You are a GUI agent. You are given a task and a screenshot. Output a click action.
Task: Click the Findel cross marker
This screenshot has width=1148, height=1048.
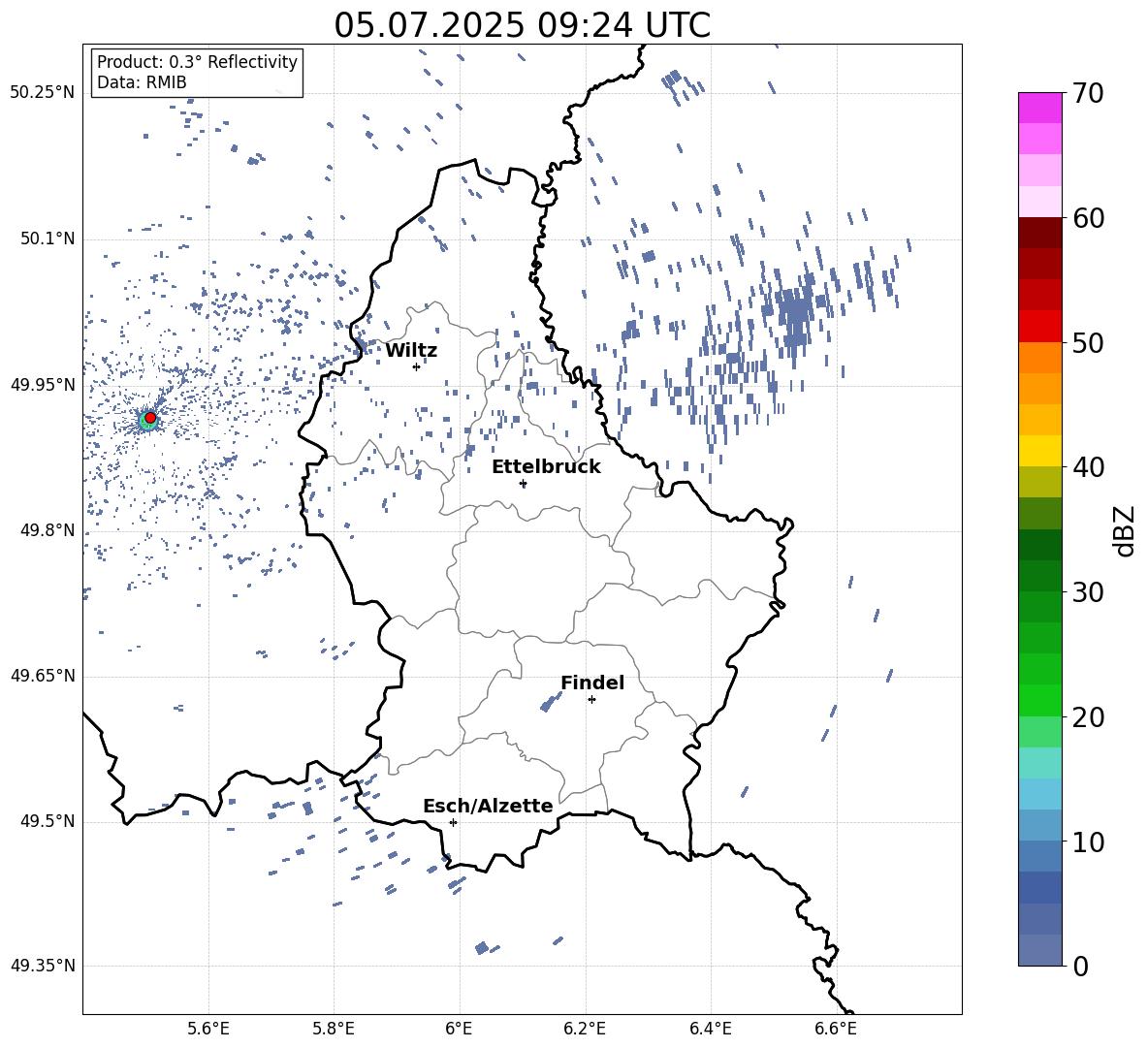[591, 700]
